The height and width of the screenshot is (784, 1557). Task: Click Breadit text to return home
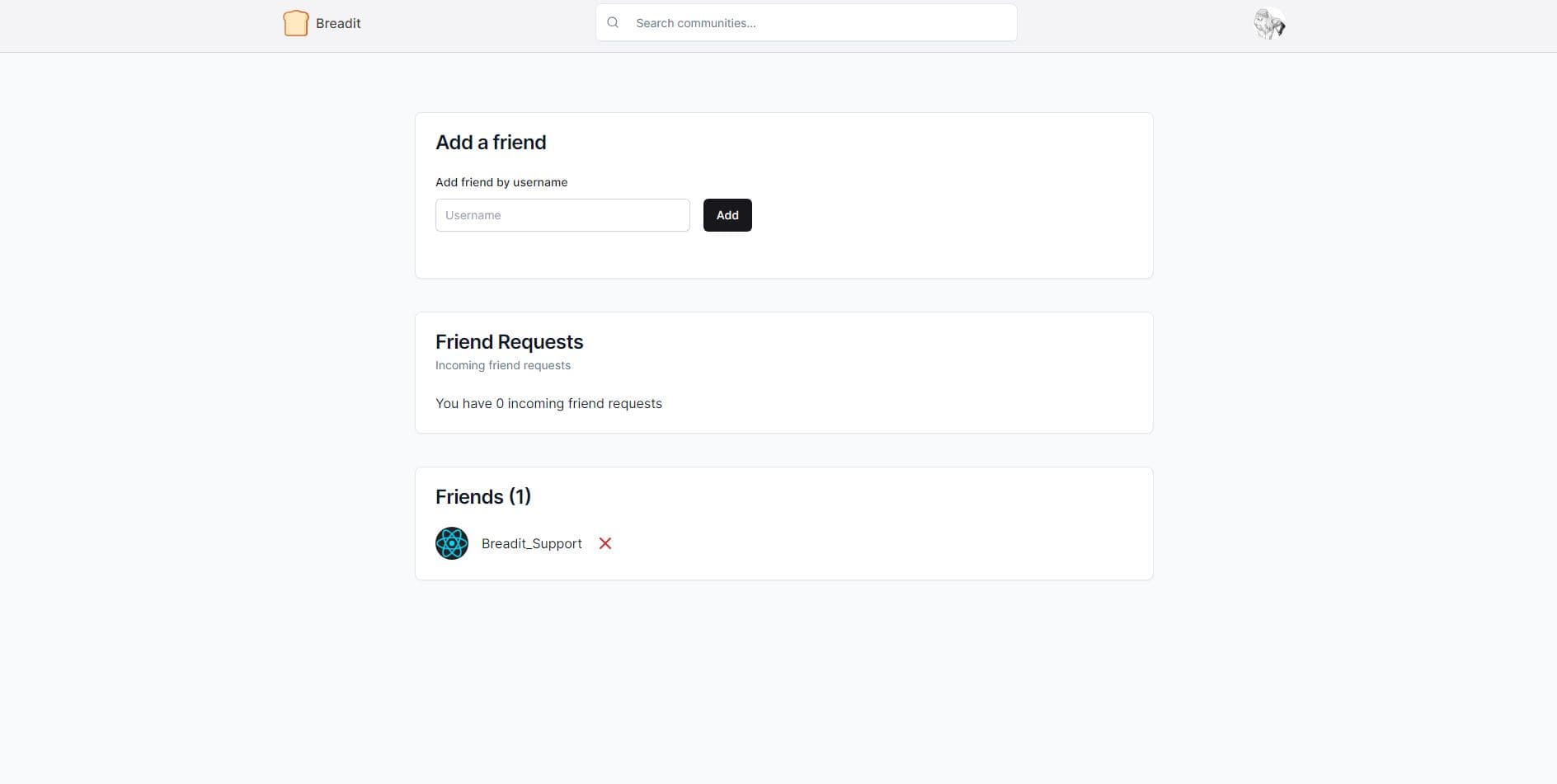pyautogui.click(x=338, y=23)
